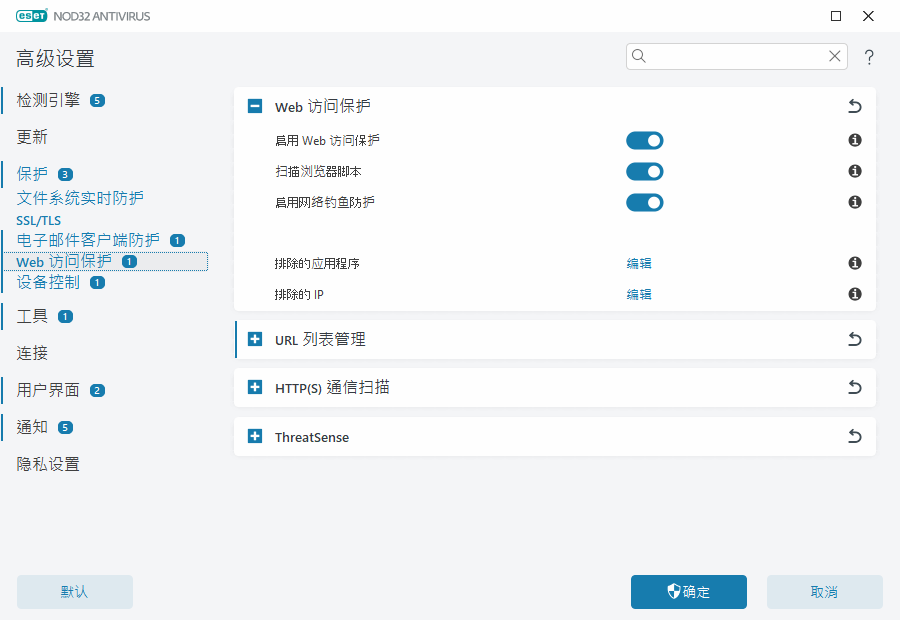
Task: Select 检测引擎 in the sidebar
Action: 48,100
